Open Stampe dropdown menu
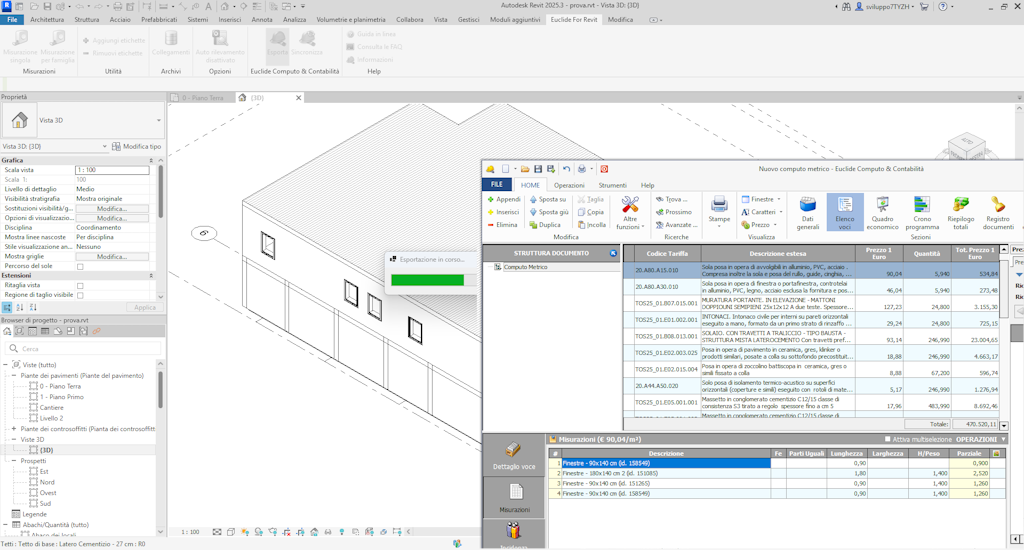The image size is (1024, 550). click(719, 211)
